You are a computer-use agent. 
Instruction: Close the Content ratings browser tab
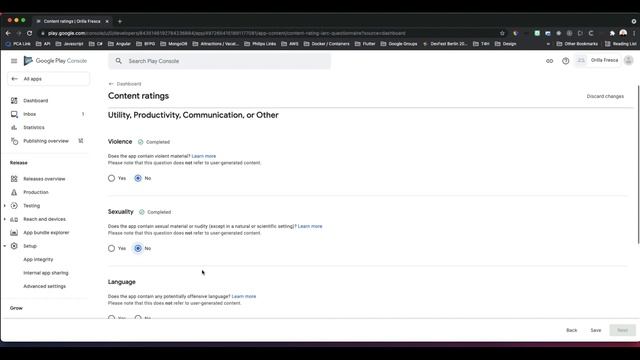pos(107,21)
